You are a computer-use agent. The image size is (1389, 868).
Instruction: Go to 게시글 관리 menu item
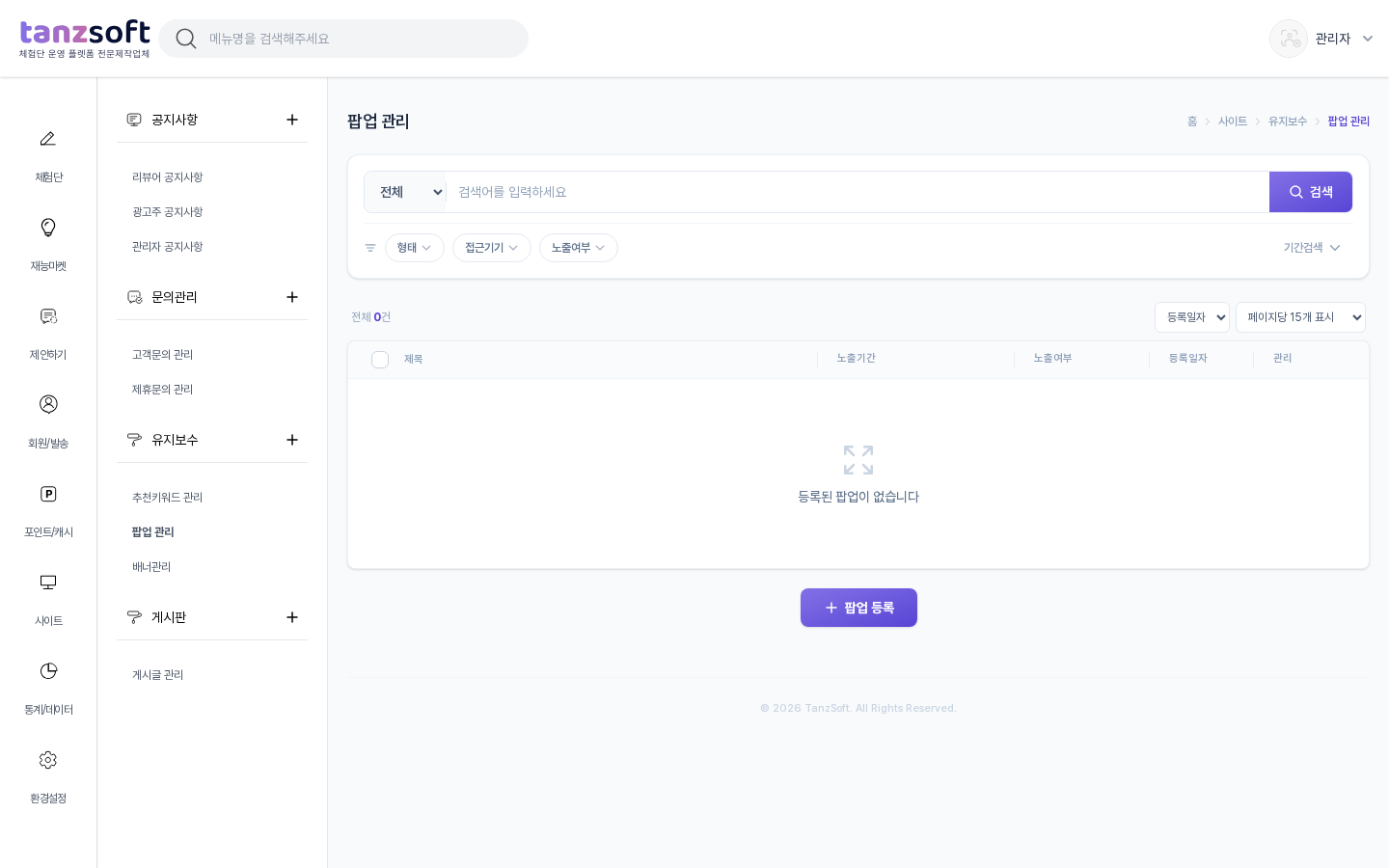(x=158, y=675)
